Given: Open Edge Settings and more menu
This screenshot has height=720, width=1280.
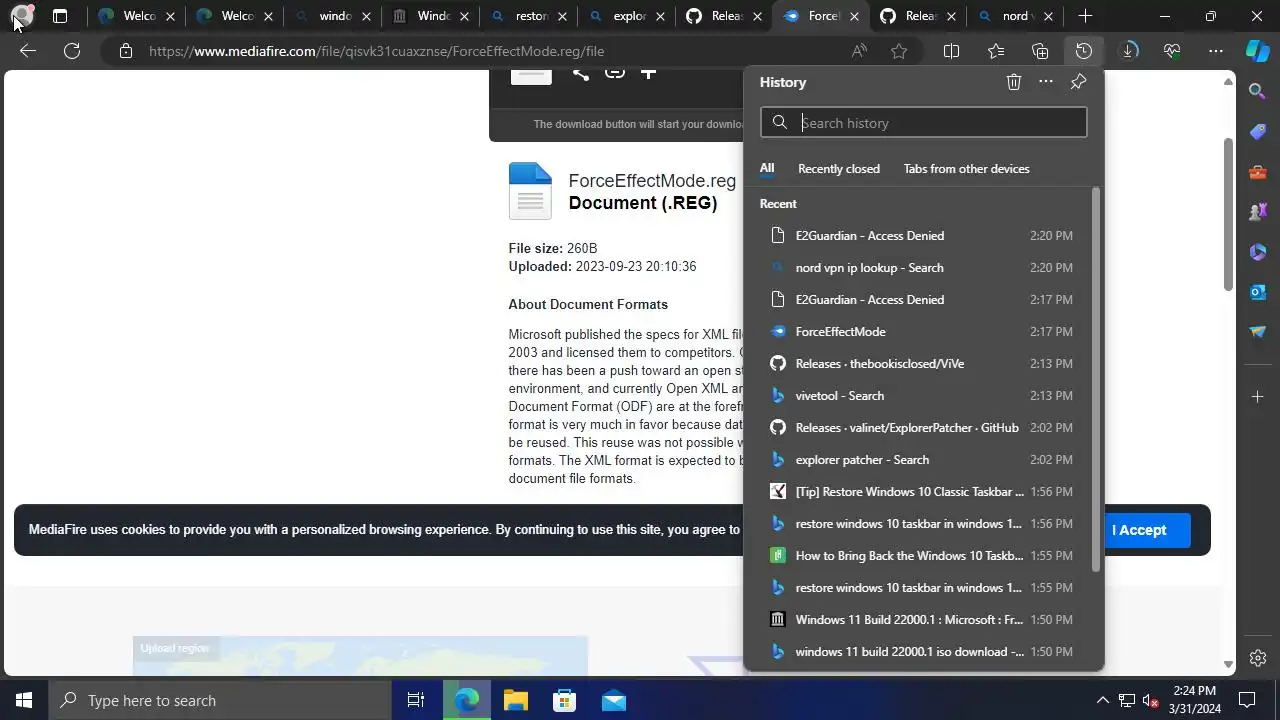Looking at the screenshot, I should pos(1216,51).
